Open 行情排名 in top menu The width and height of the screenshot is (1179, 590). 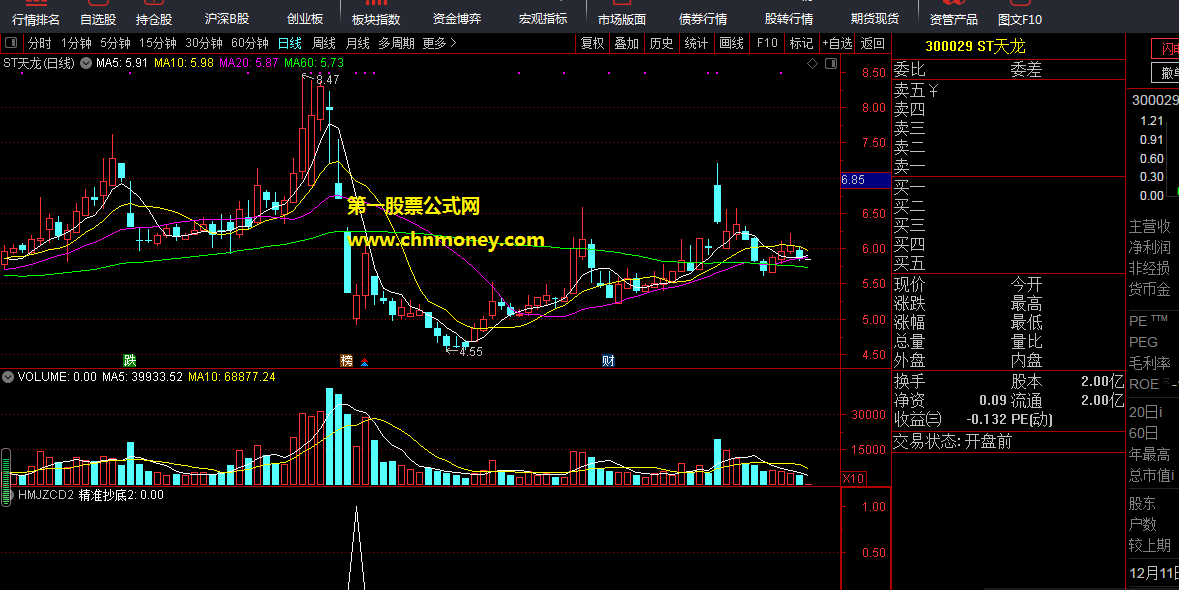coord(36,20)
